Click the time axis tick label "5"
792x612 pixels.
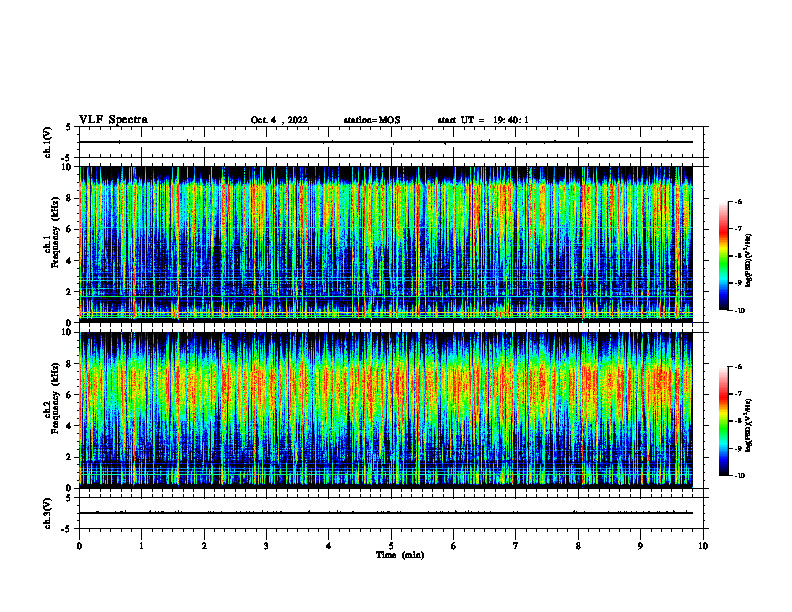click(x=391, y=546)
